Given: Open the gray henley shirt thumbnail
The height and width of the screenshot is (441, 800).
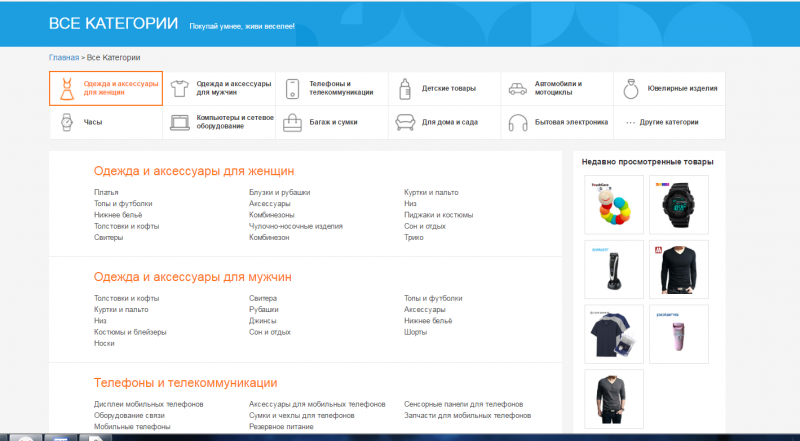Looking at the screenshot, I should (614, 399).
